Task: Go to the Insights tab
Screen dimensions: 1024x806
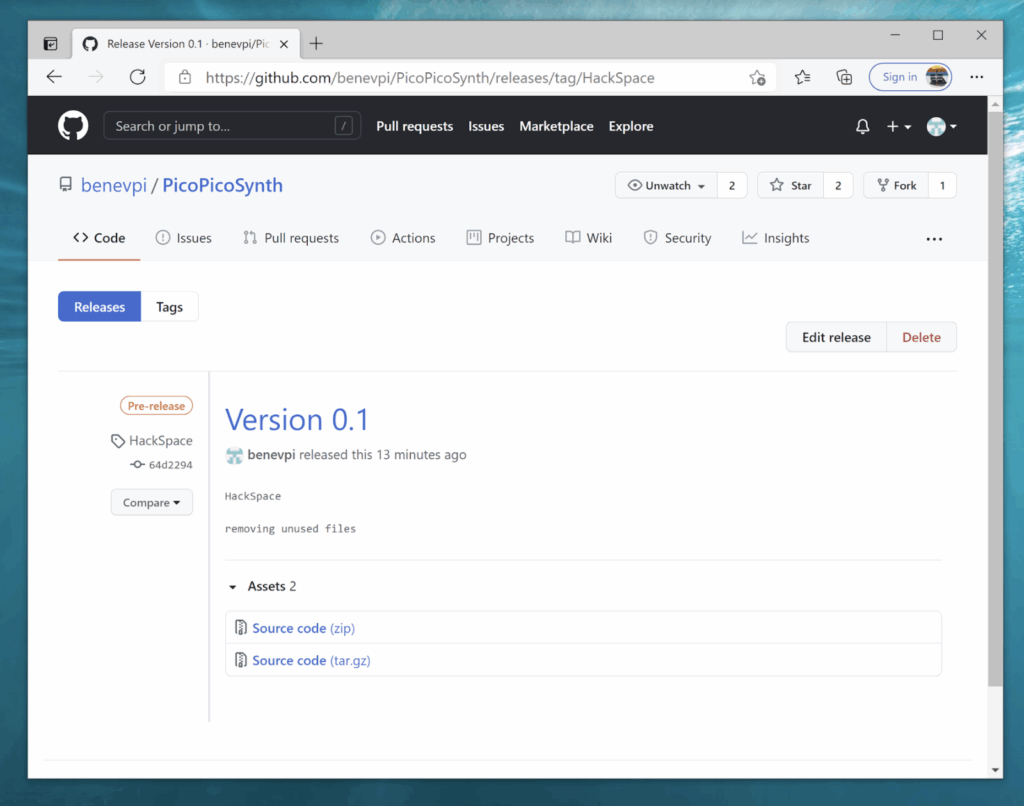Action: pyautogui.click(x=775, y=238)
